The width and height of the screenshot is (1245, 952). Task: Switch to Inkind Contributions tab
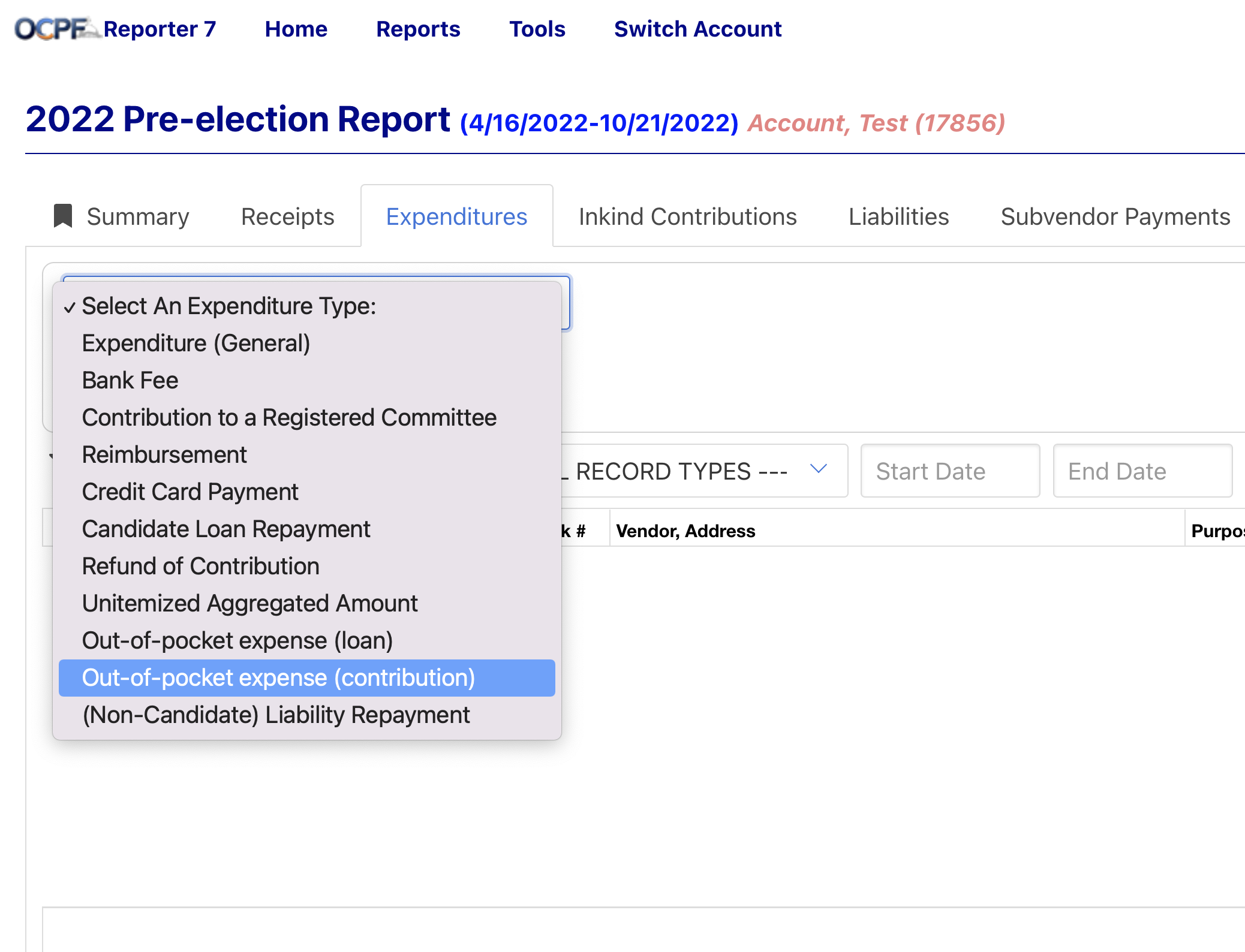pos(687,216)
